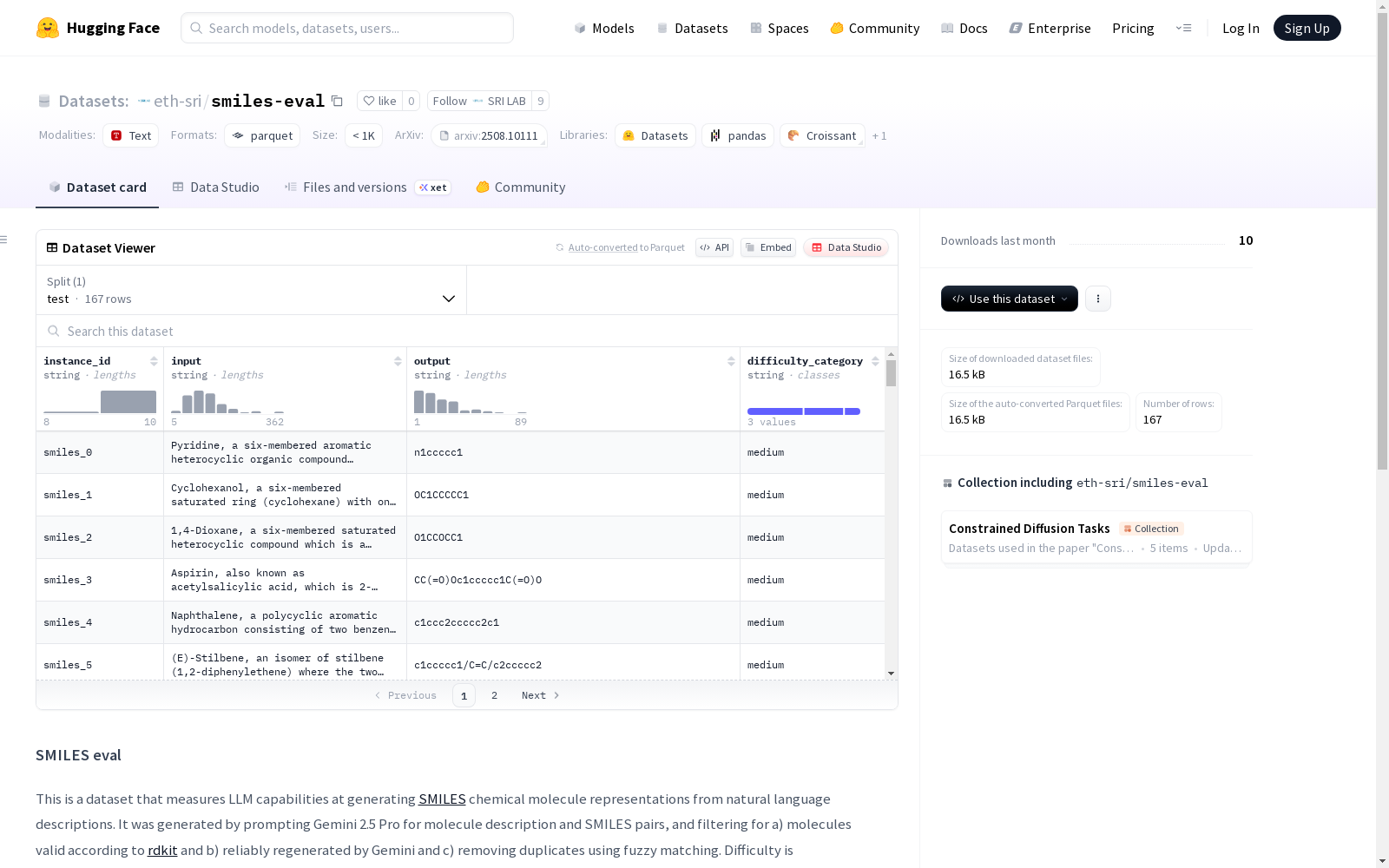The width and height of the screenshot is (1389, 868).
Task: Open the API button in Dataset Viewer
Action: [714, 247]
